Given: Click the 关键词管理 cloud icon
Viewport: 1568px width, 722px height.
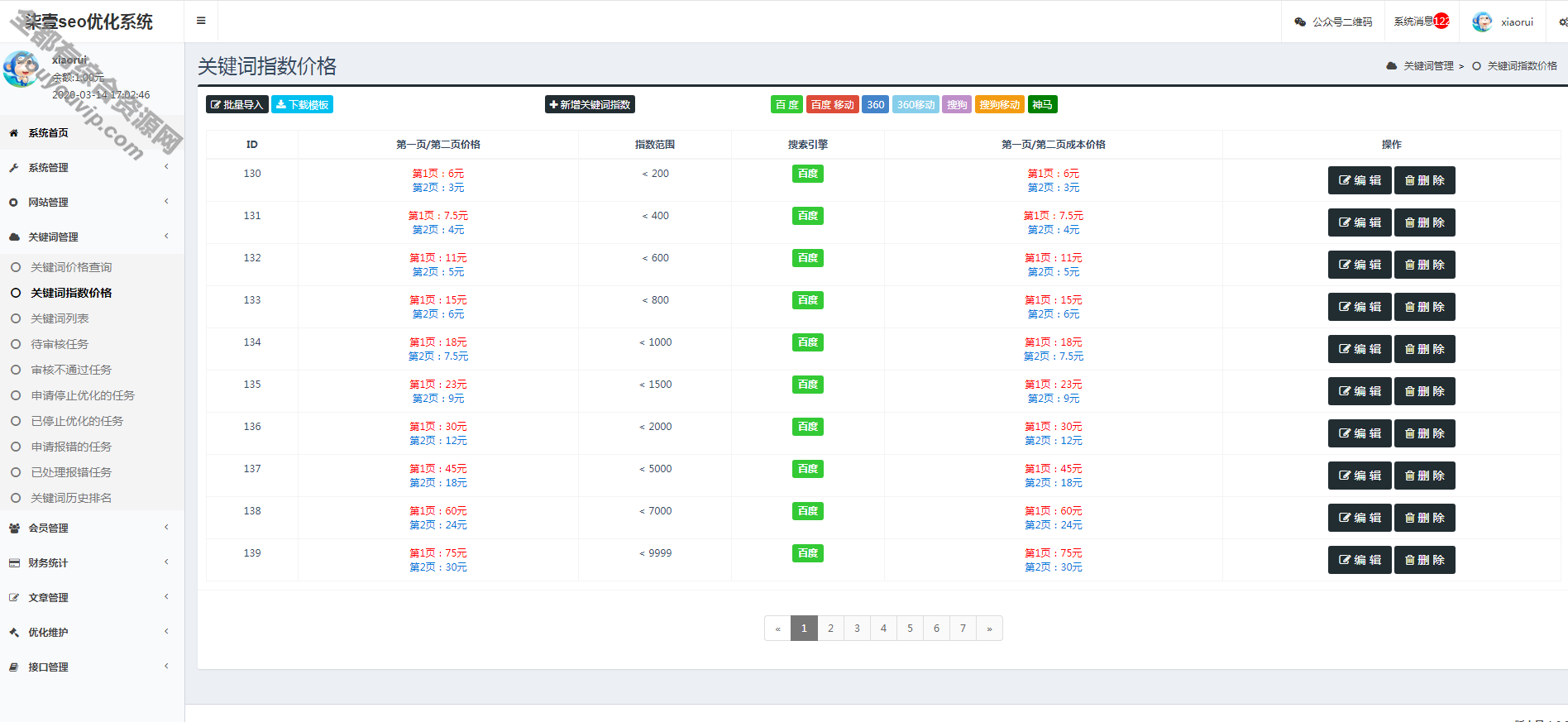Looking at the screenshot, I should click(14, 237).
